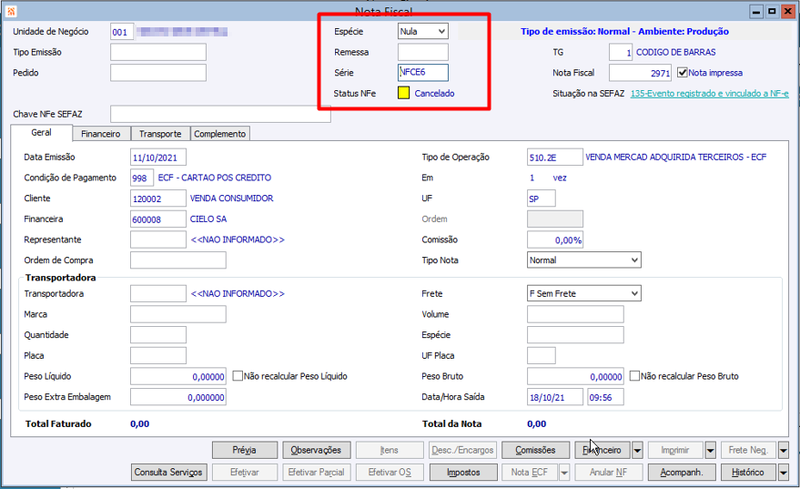Click the Cliente field 120002
800x489 pixels.
point(158,199)
